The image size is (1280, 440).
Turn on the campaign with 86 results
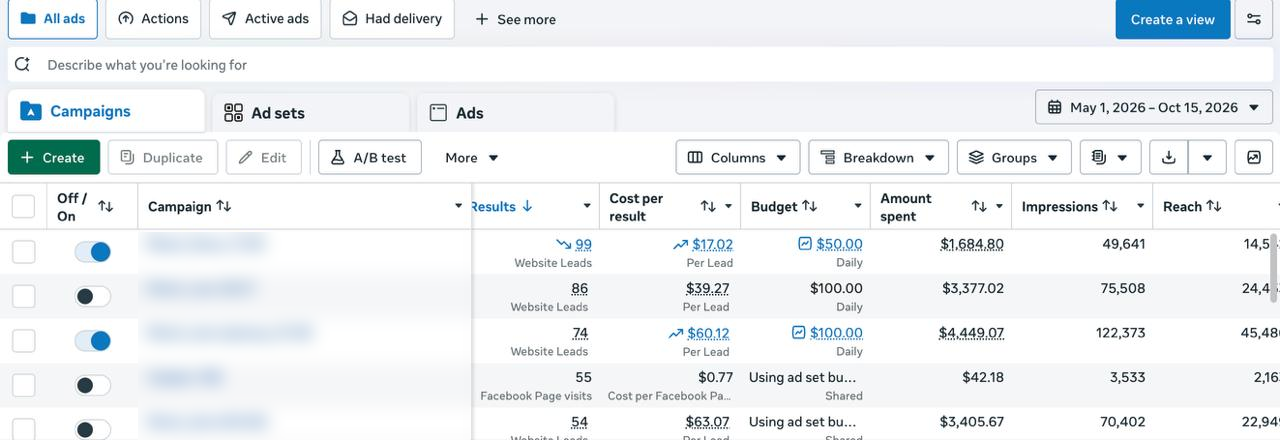point(93,296)
